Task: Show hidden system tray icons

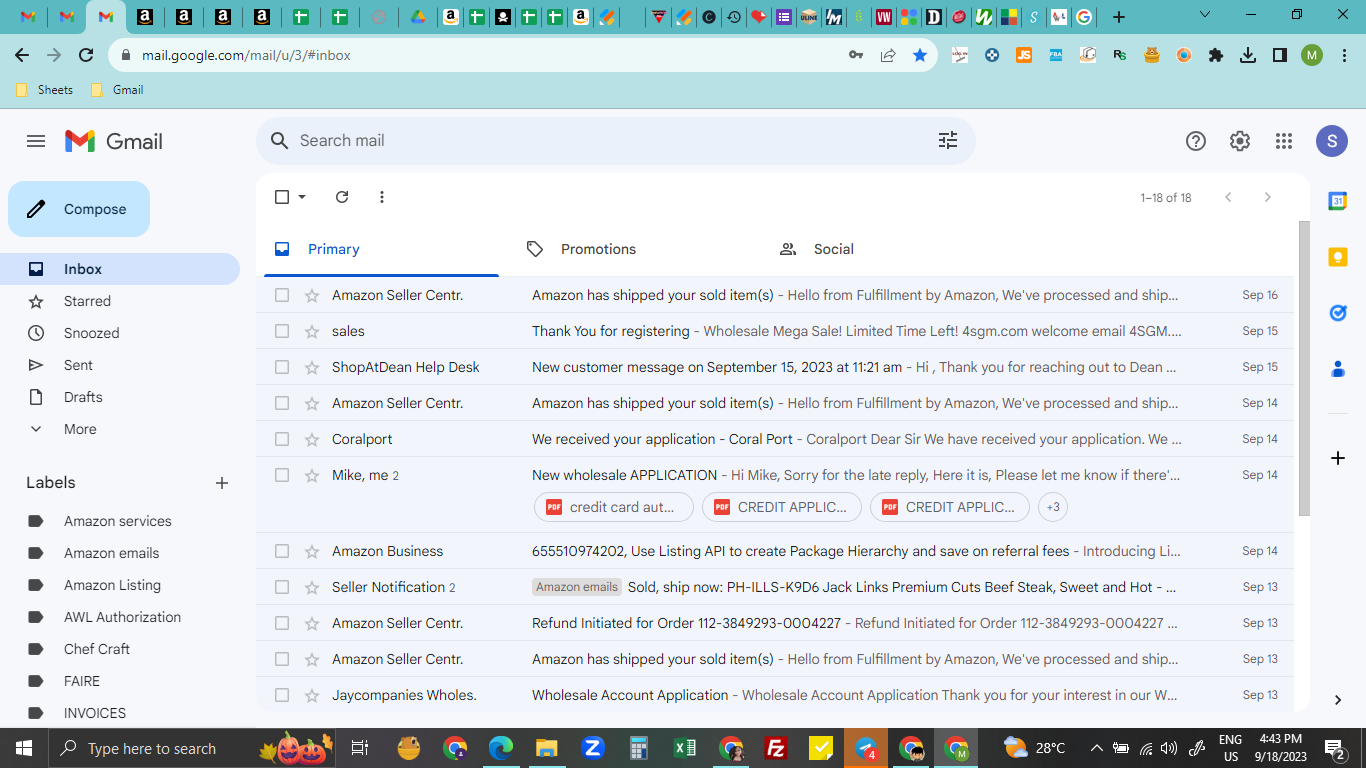Action: click(x=1097, y=748)
